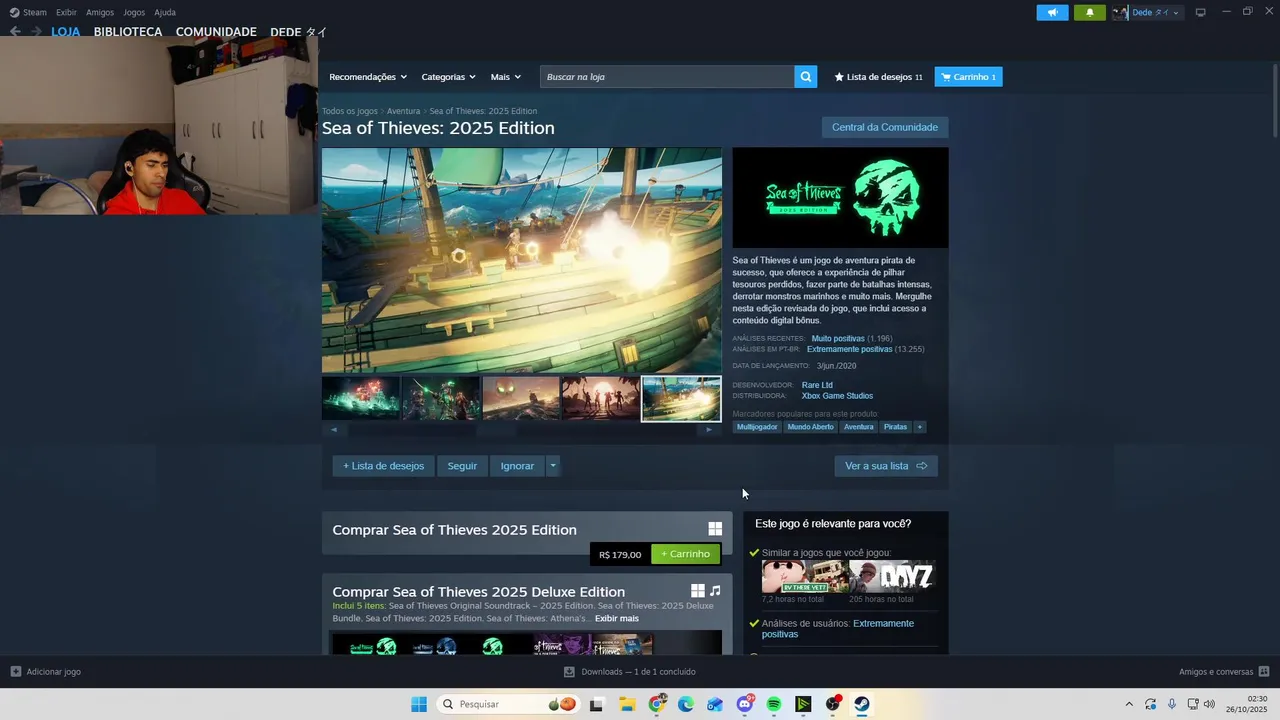Click the Central da Comunidade button
The width and height of the screenshot is (1280, 720).
tap(885, 127)
